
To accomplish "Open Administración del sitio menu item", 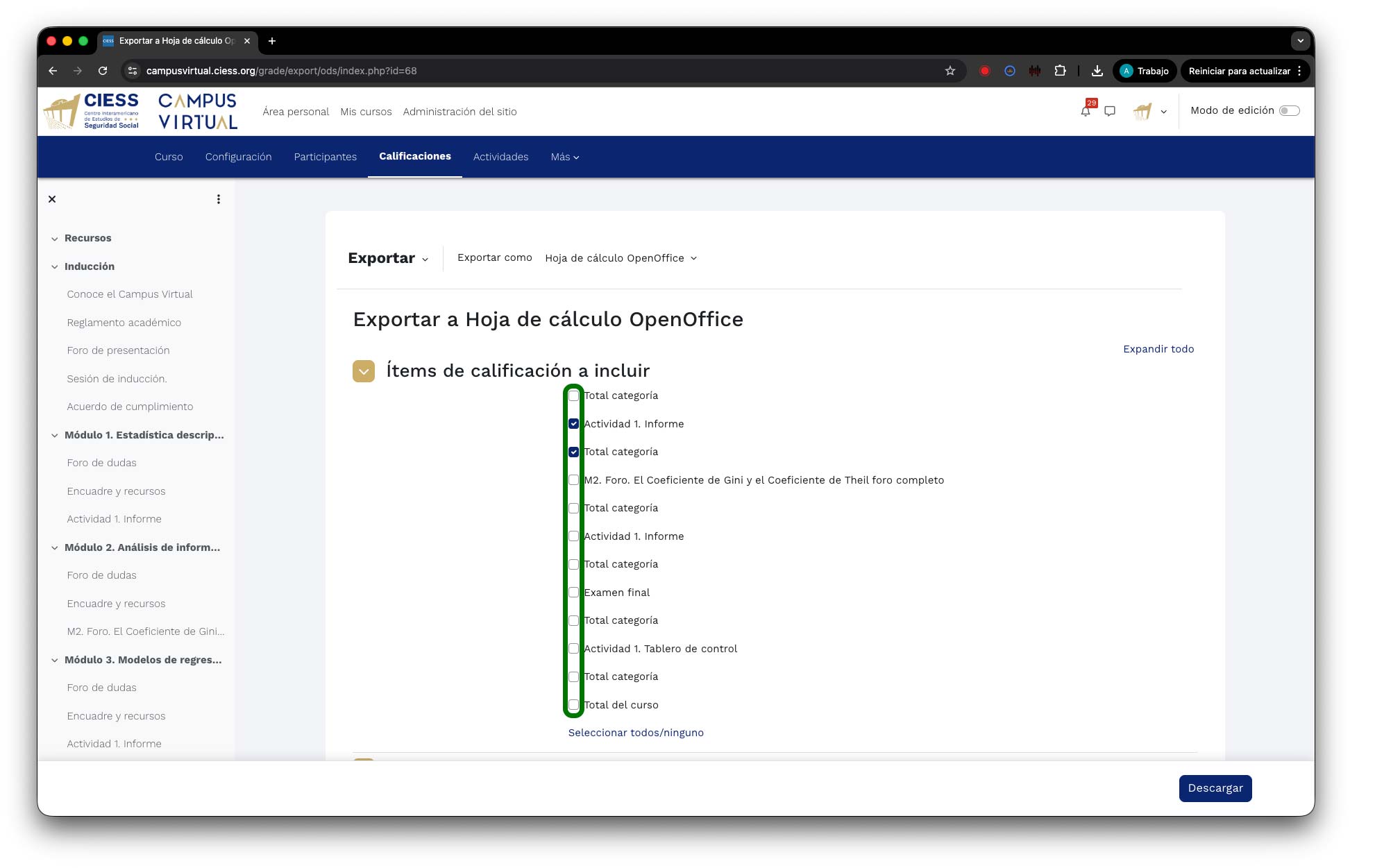I will pyautogui.click(x=459, y=112).
